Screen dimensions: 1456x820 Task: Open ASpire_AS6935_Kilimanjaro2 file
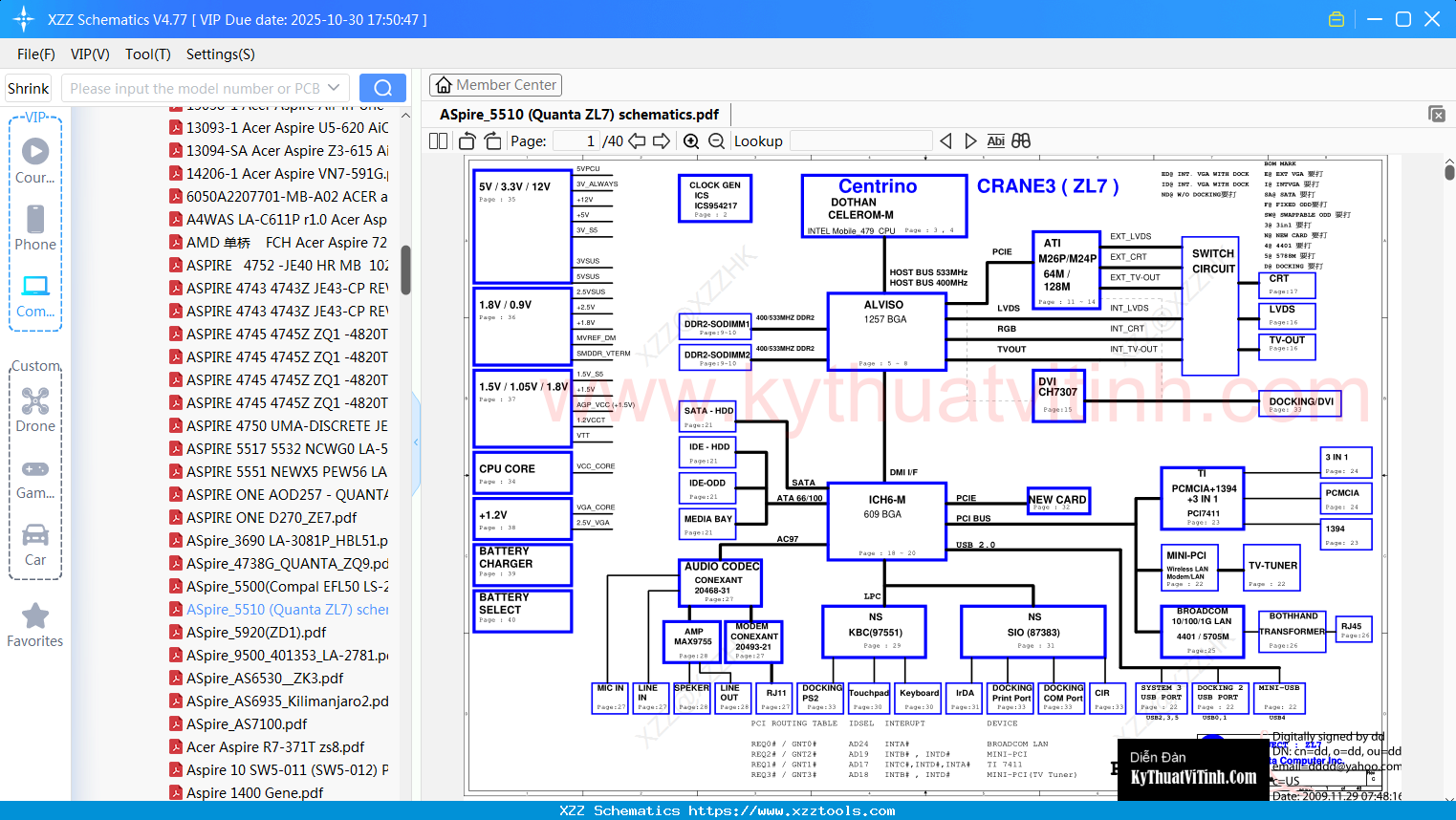(279, 701)
